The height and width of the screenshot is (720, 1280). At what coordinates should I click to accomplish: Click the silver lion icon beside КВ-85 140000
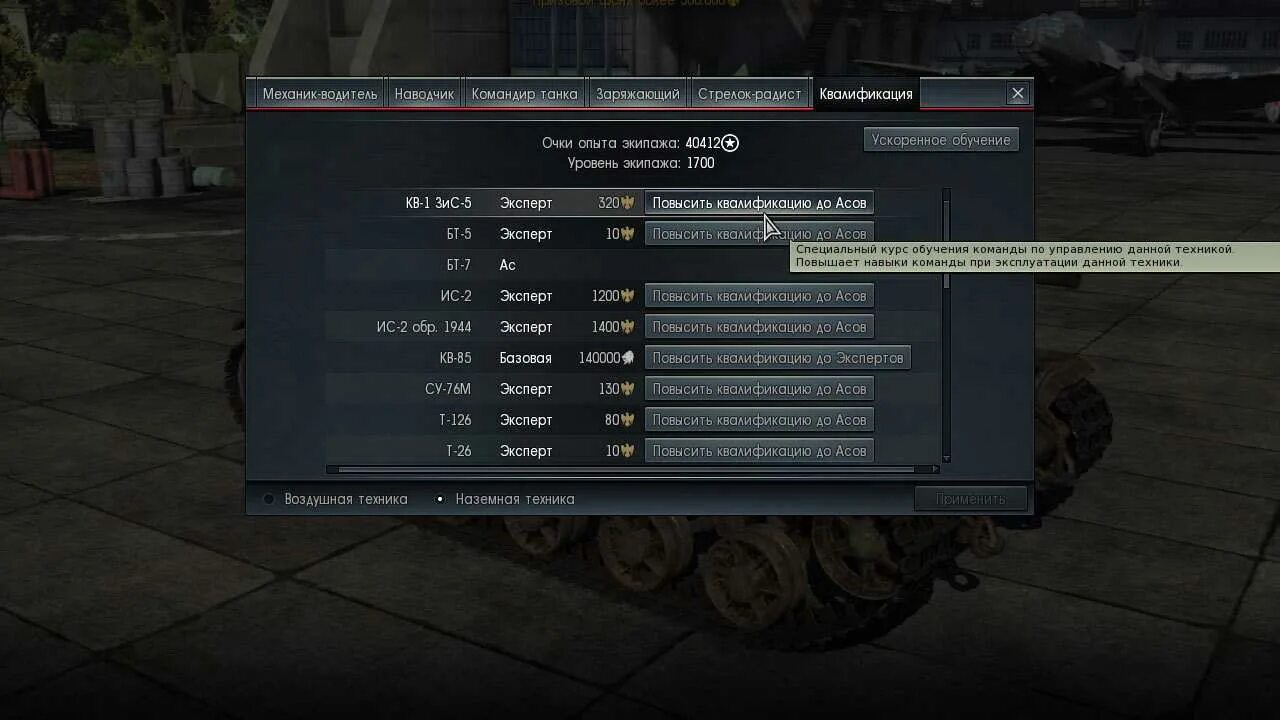point(628,358)
